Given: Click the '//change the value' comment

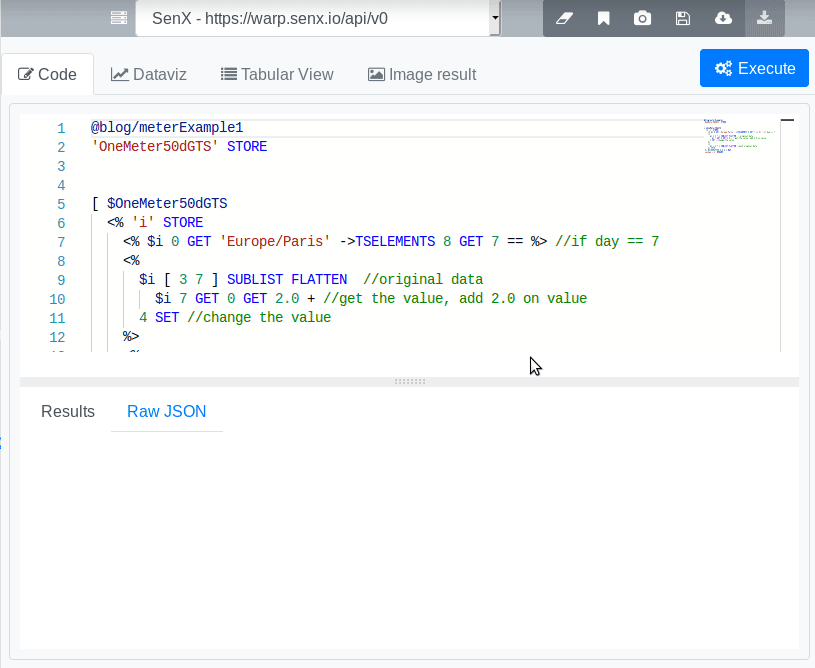Looking at the screenshot, I should tap(259, 318).
